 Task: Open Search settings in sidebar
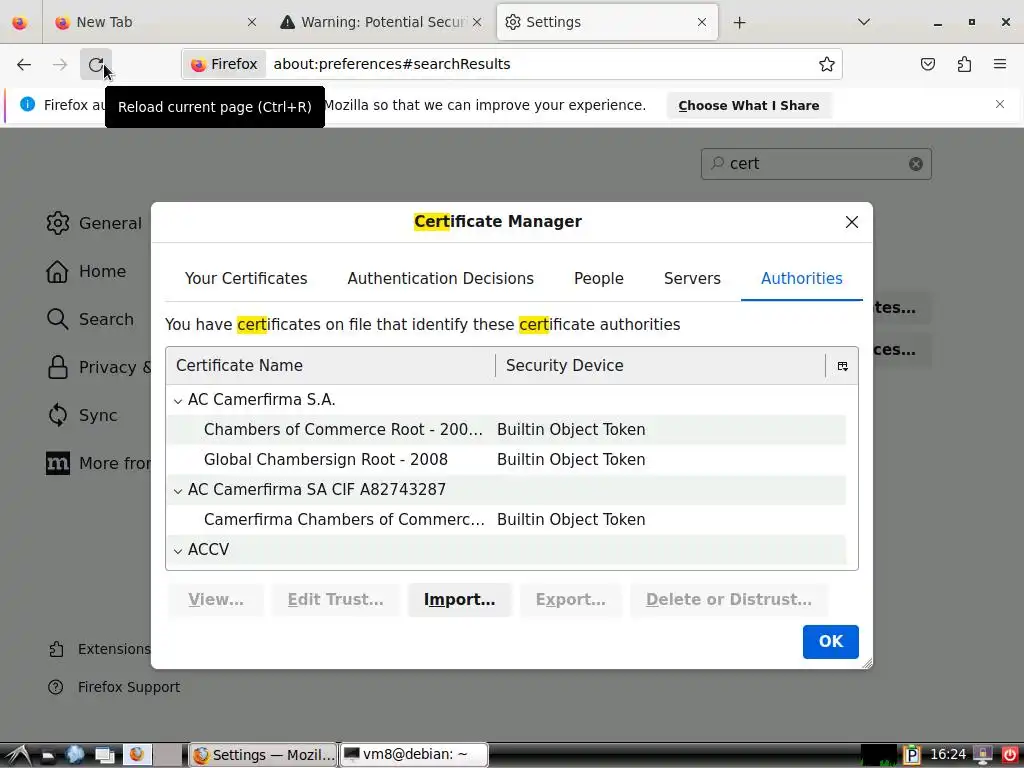pos(91,319)
